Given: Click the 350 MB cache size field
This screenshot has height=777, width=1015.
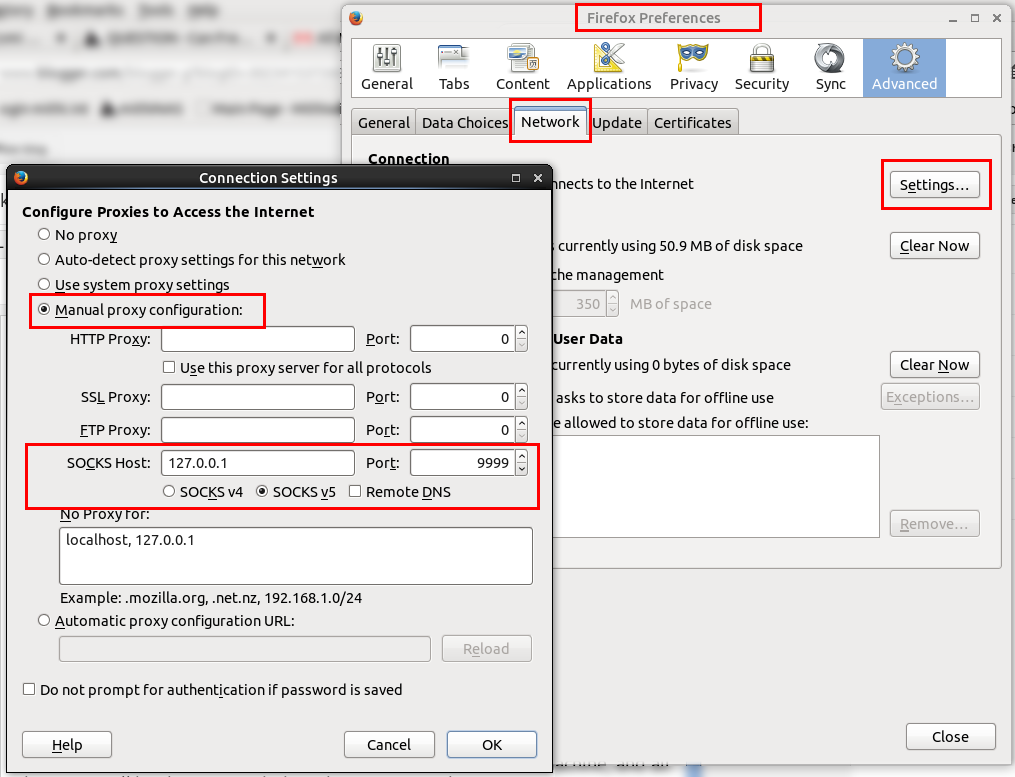Looking at the screenshot, I should [580, 304].
